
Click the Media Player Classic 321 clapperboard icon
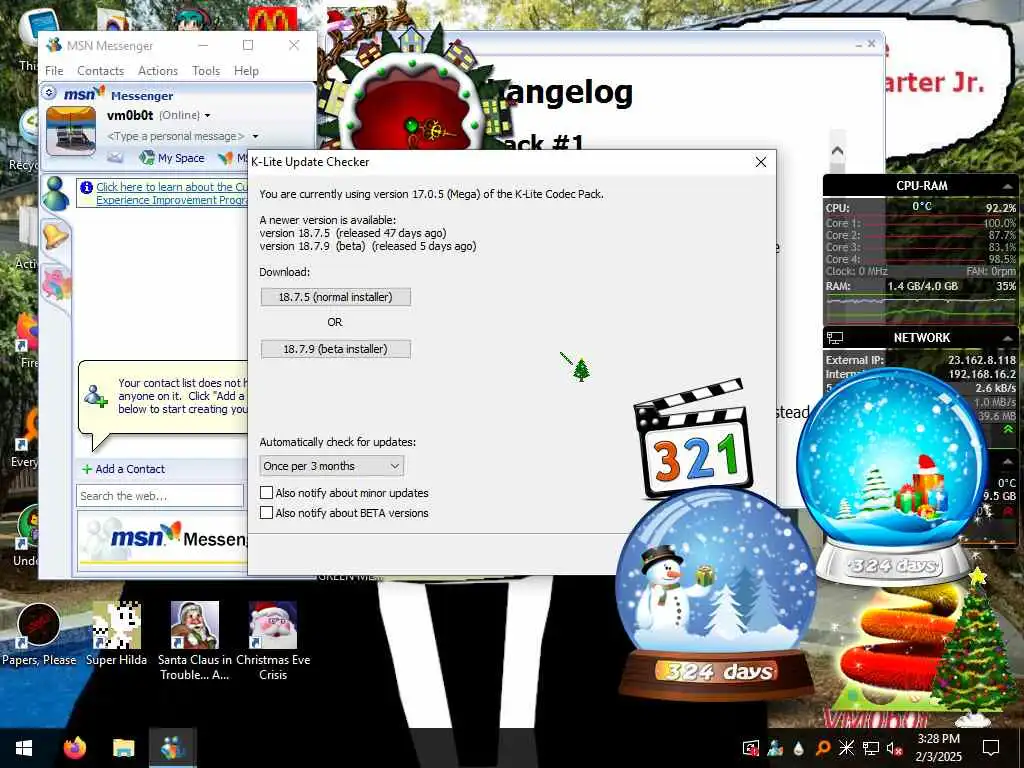pos(694,438)
